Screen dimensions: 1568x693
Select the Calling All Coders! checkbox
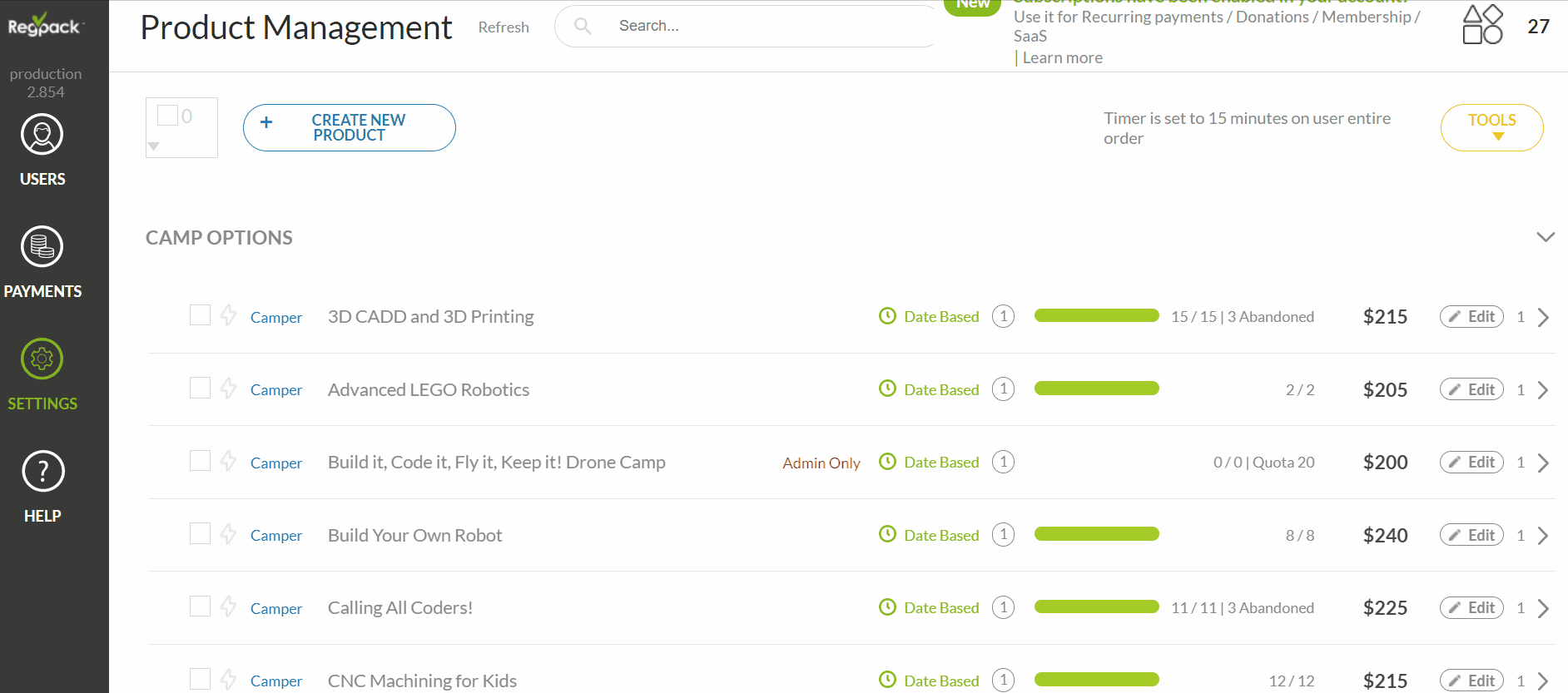tap(200, 606)
